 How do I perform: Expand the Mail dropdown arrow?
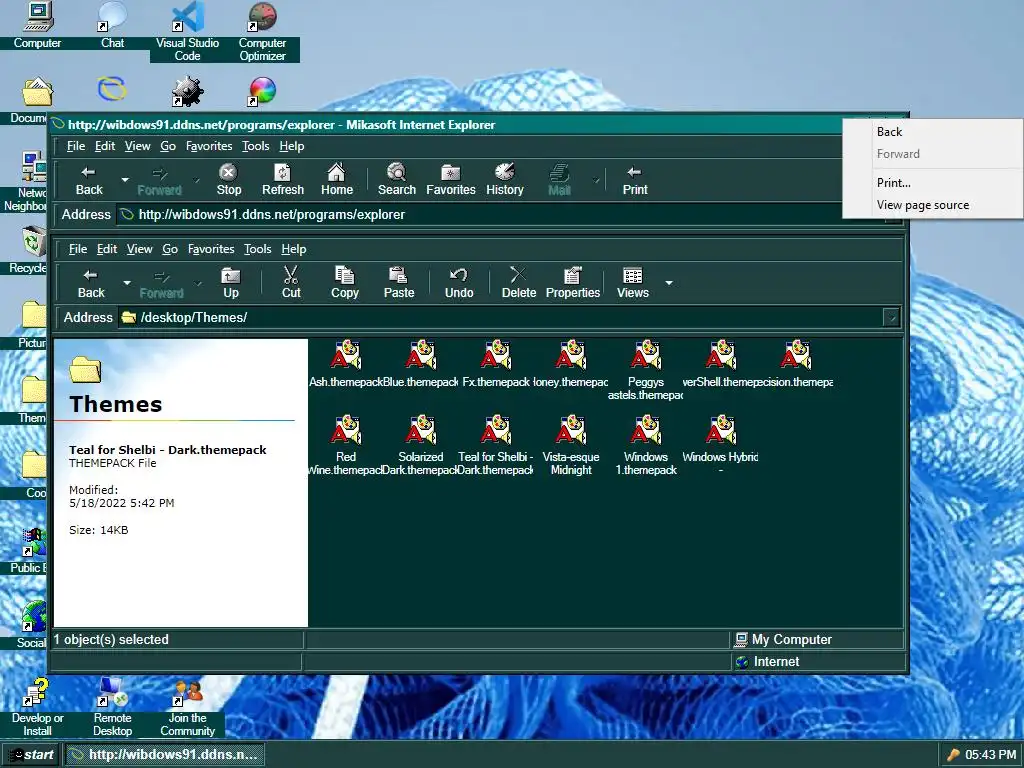click(596, 180)
